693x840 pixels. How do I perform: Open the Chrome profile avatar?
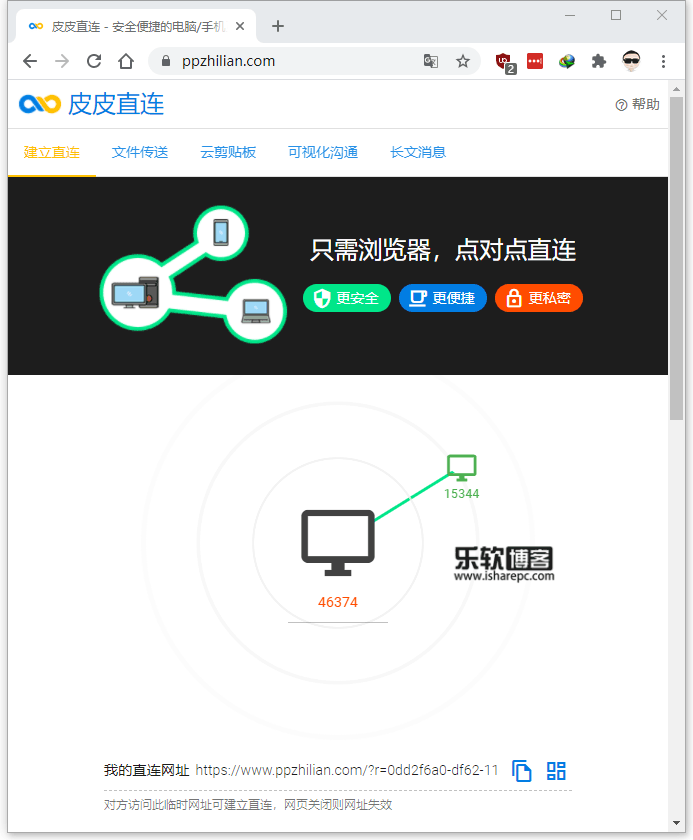(x=632, y=61)
